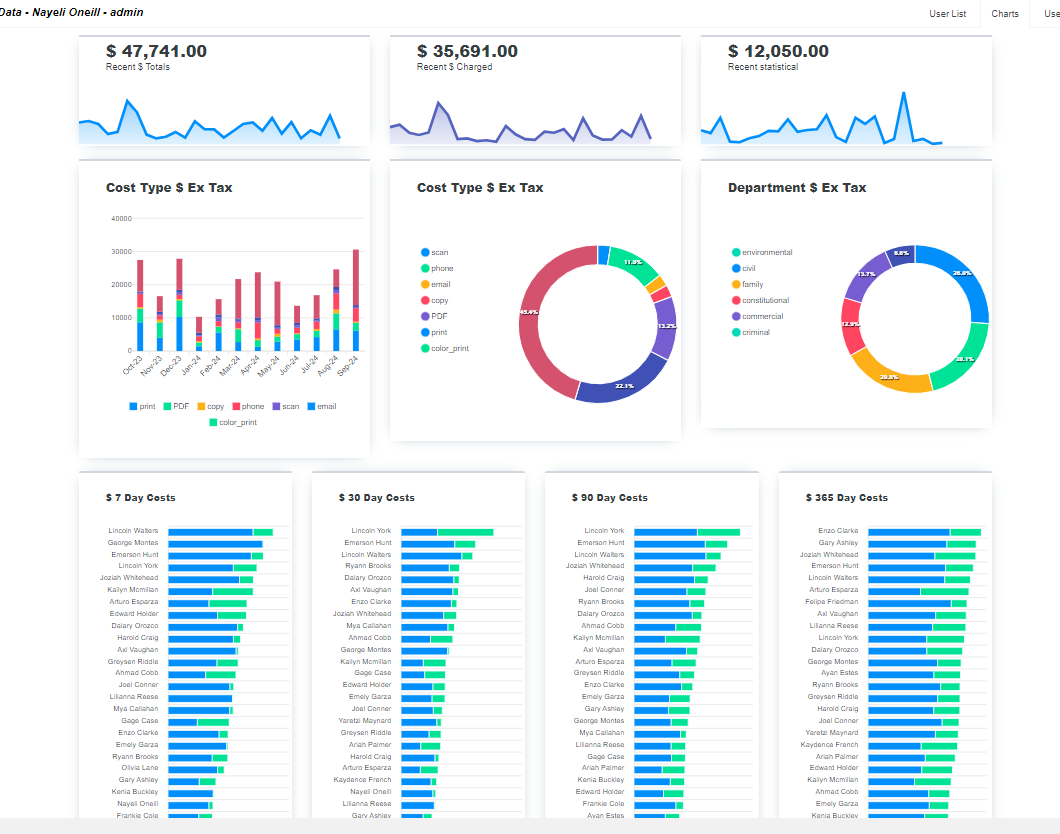Click the Recent $ Totals sparkline chart

210,122
